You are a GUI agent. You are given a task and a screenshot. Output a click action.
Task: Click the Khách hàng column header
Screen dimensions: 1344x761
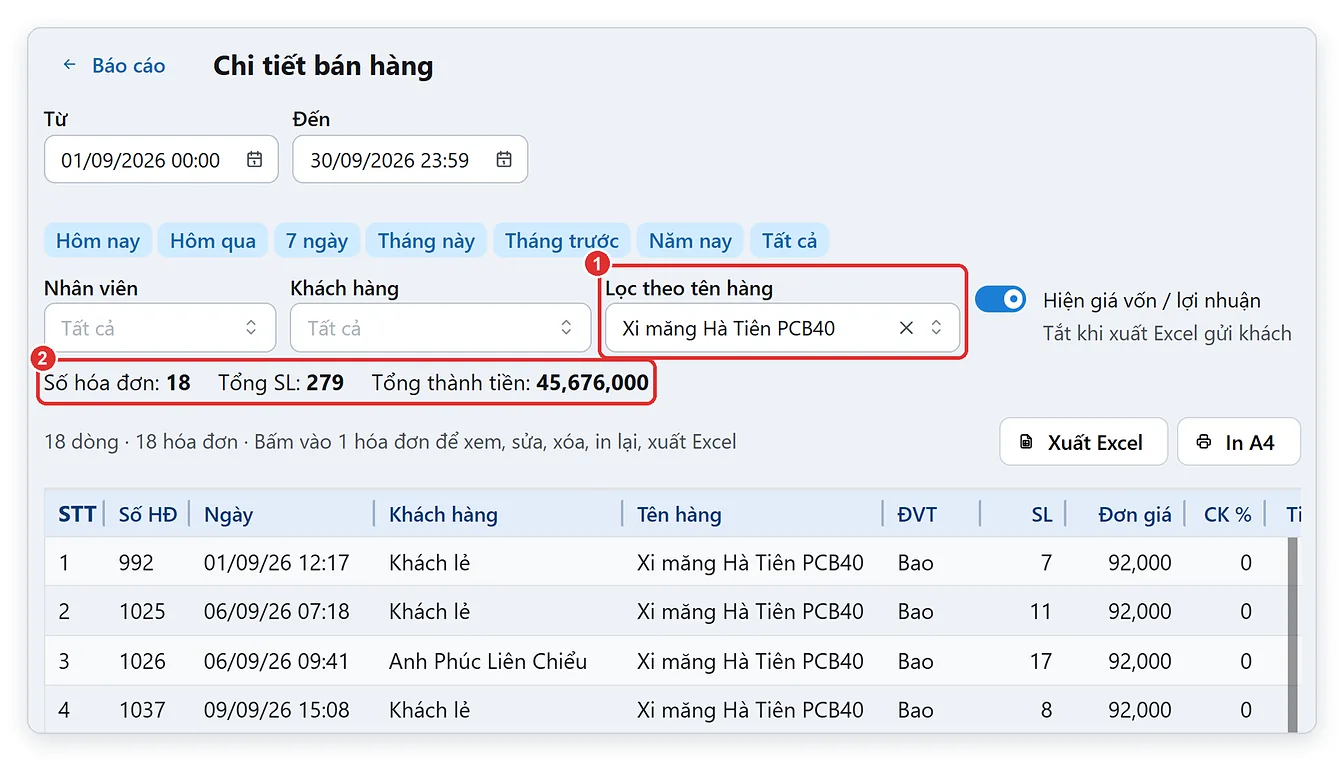point(443,515)
